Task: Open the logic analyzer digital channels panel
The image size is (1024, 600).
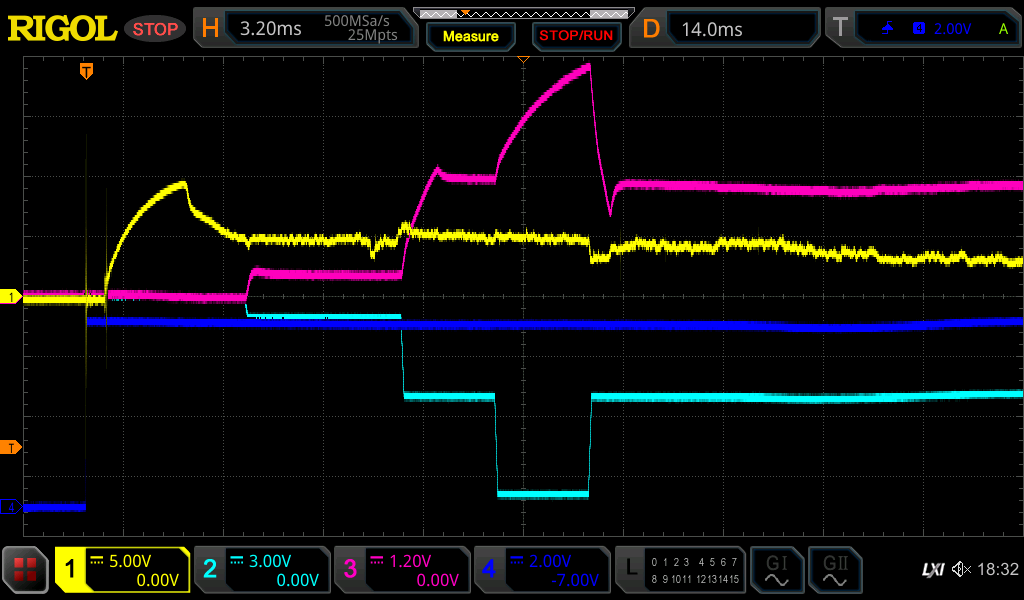Action: coord(681,570)
